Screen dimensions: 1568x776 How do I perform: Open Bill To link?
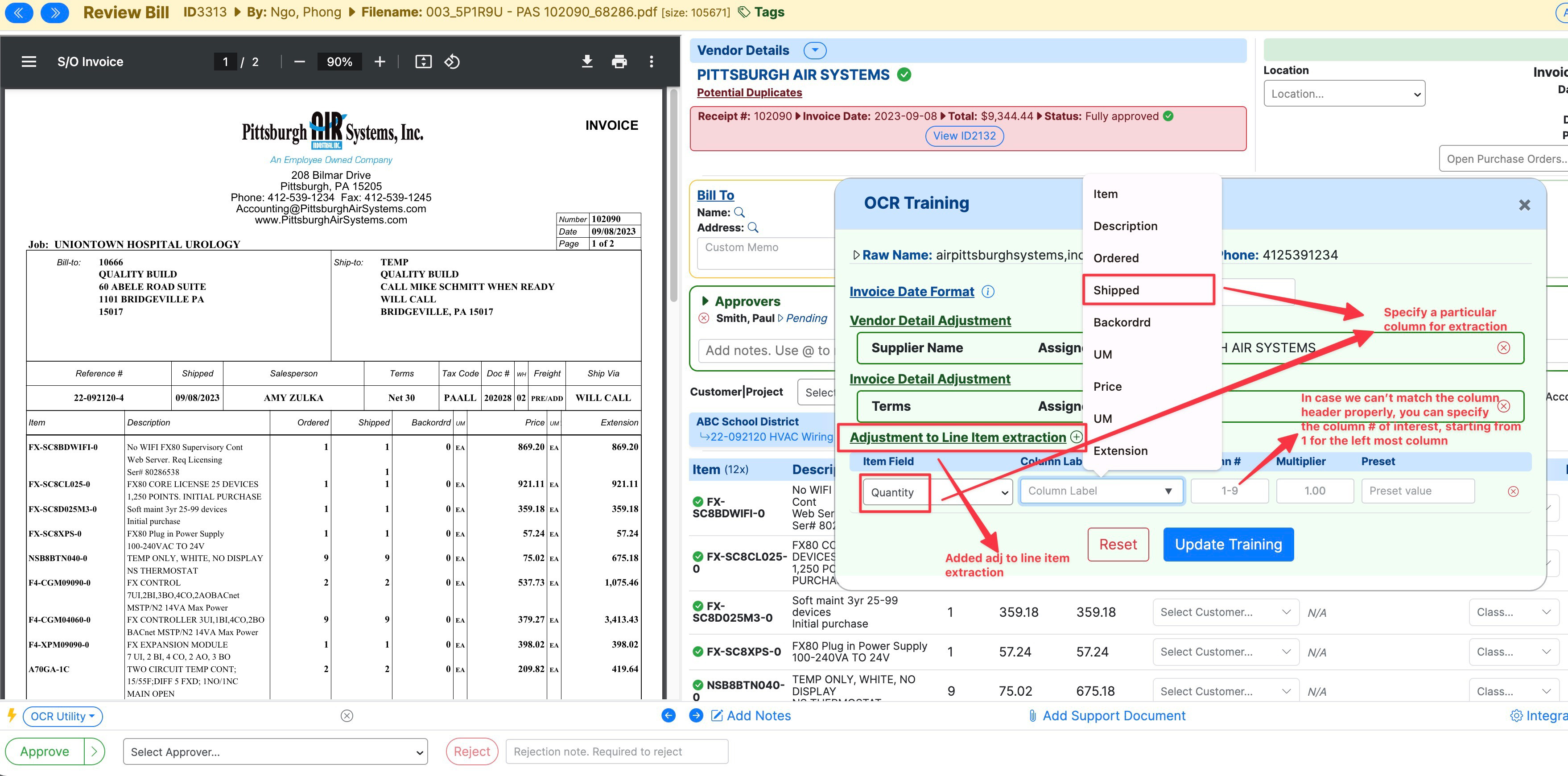pos(715,195)
